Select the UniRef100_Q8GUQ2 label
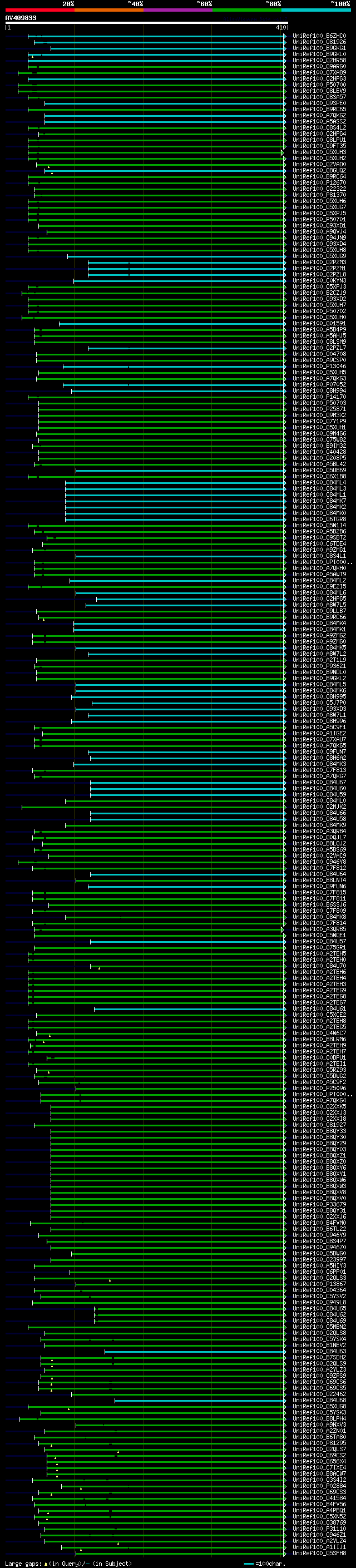 click(319, 170)
